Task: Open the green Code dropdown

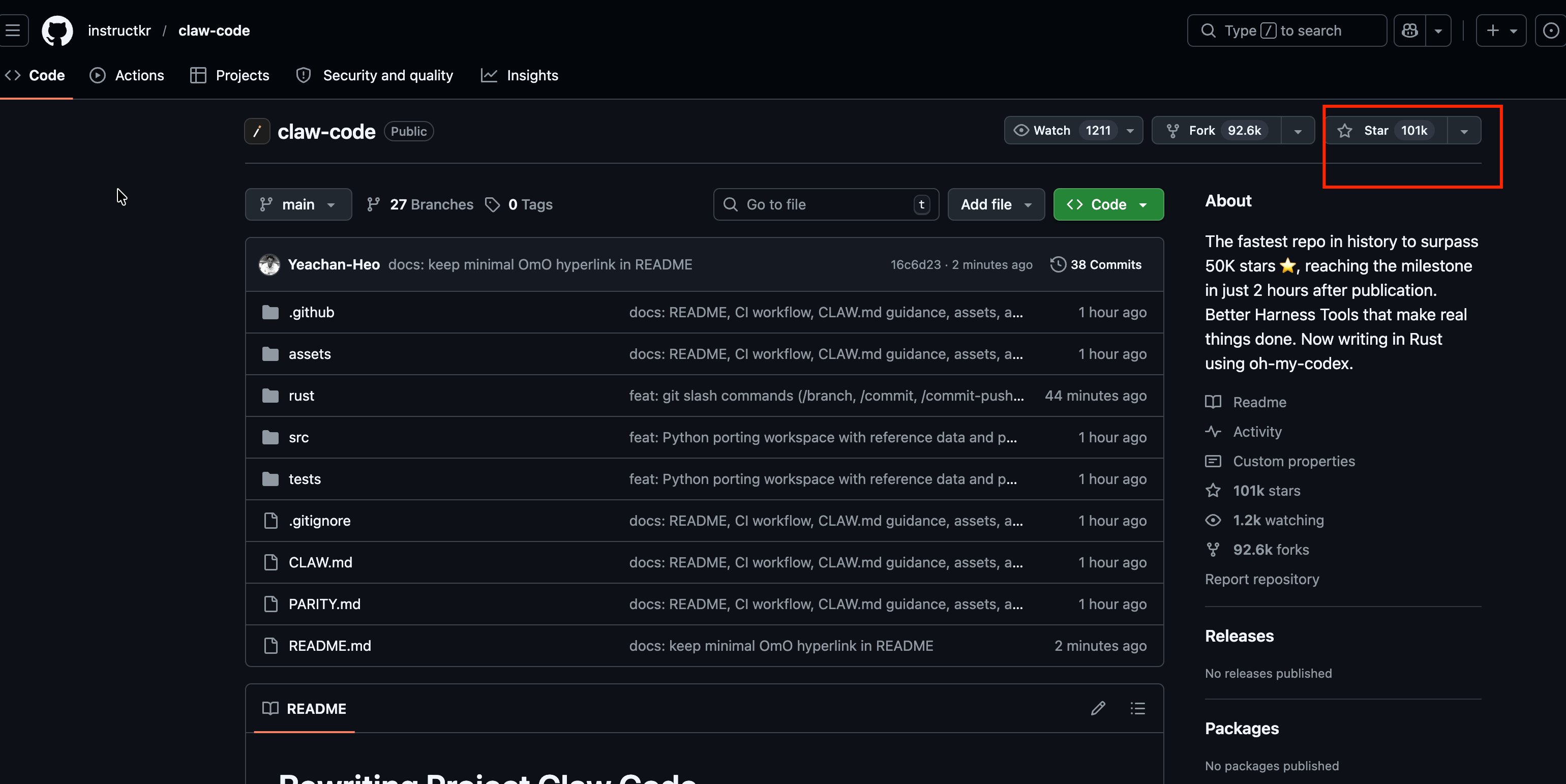Action: [x=1107, y=204]
